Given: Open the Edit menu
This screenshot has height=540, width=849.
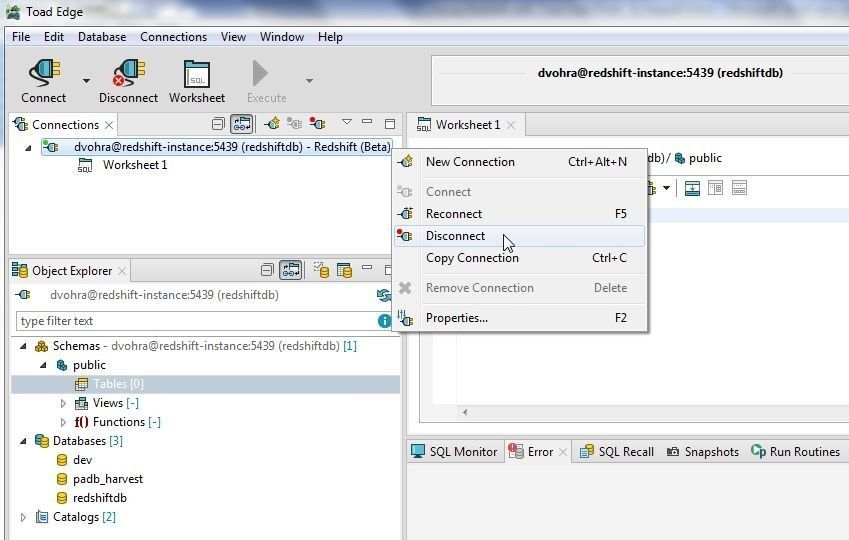Looking at the screenshot, I should tap(54, 37).
